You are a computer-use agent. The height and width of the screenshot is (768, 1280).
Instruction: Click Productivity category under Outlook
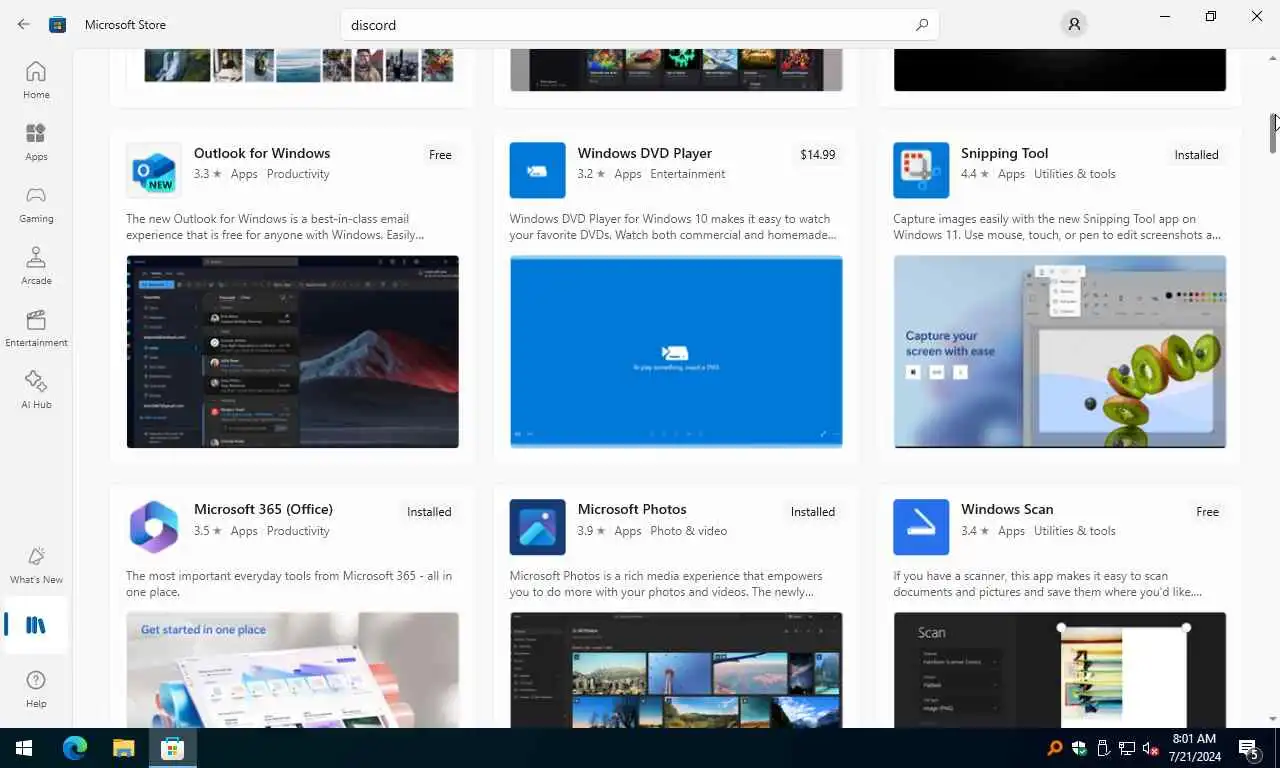click(298, 174)
